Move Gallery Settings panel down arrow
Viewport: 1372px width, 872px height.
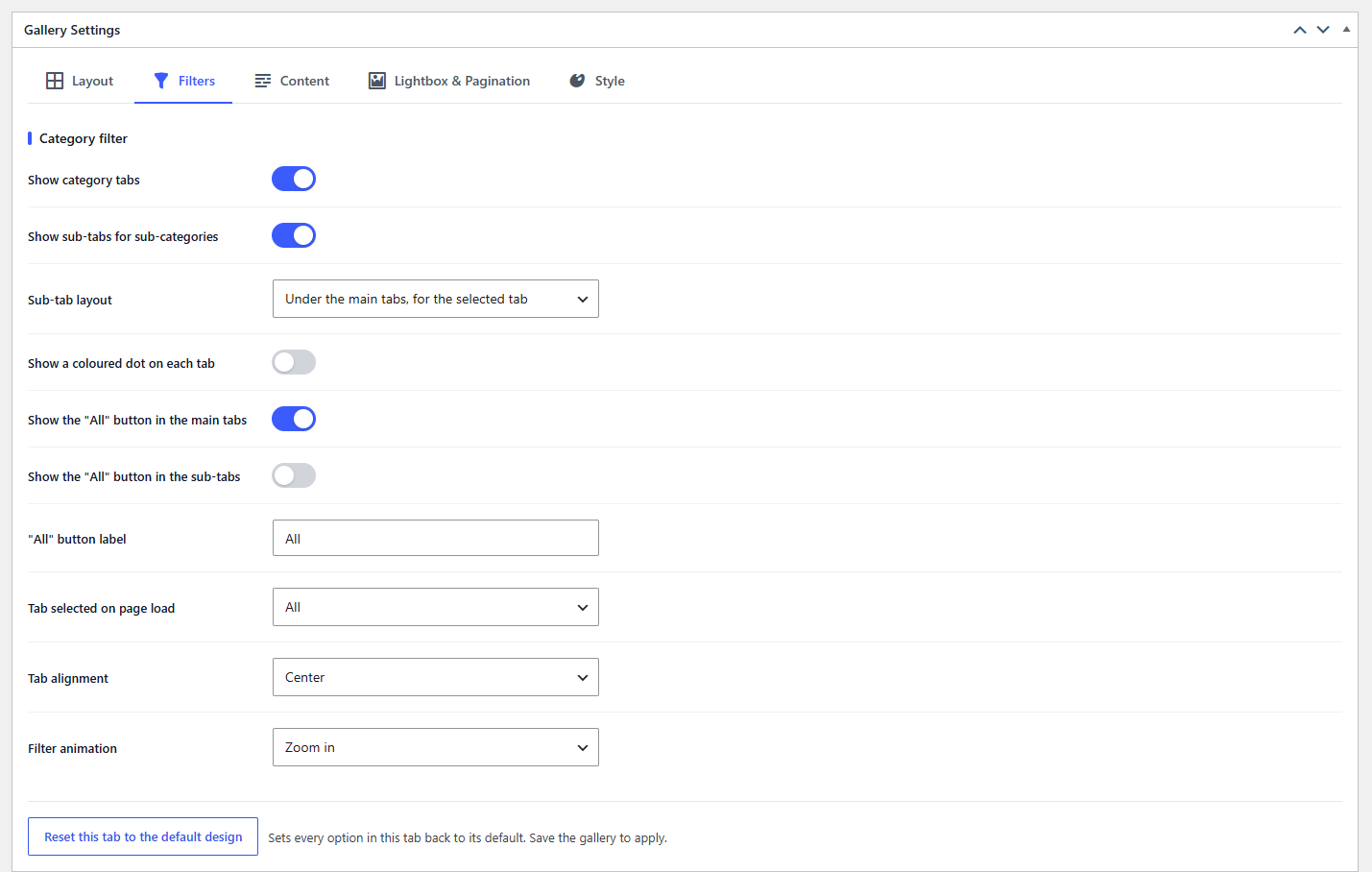(x=1323, y=30)
